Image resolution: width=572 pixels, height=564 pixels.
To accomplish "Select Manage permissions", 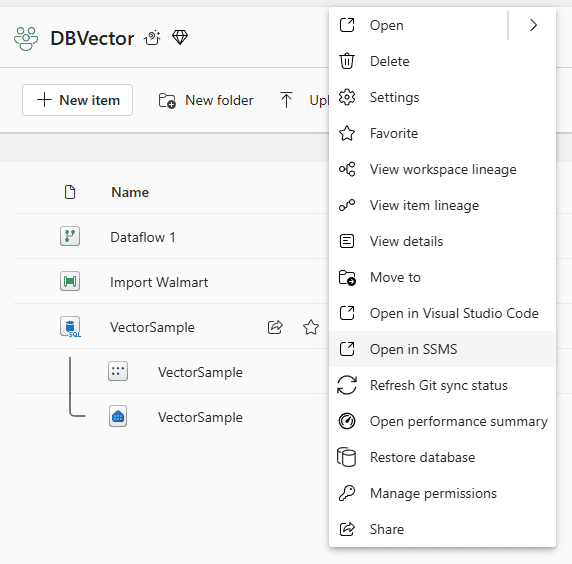I will click(x=442, y=493).
